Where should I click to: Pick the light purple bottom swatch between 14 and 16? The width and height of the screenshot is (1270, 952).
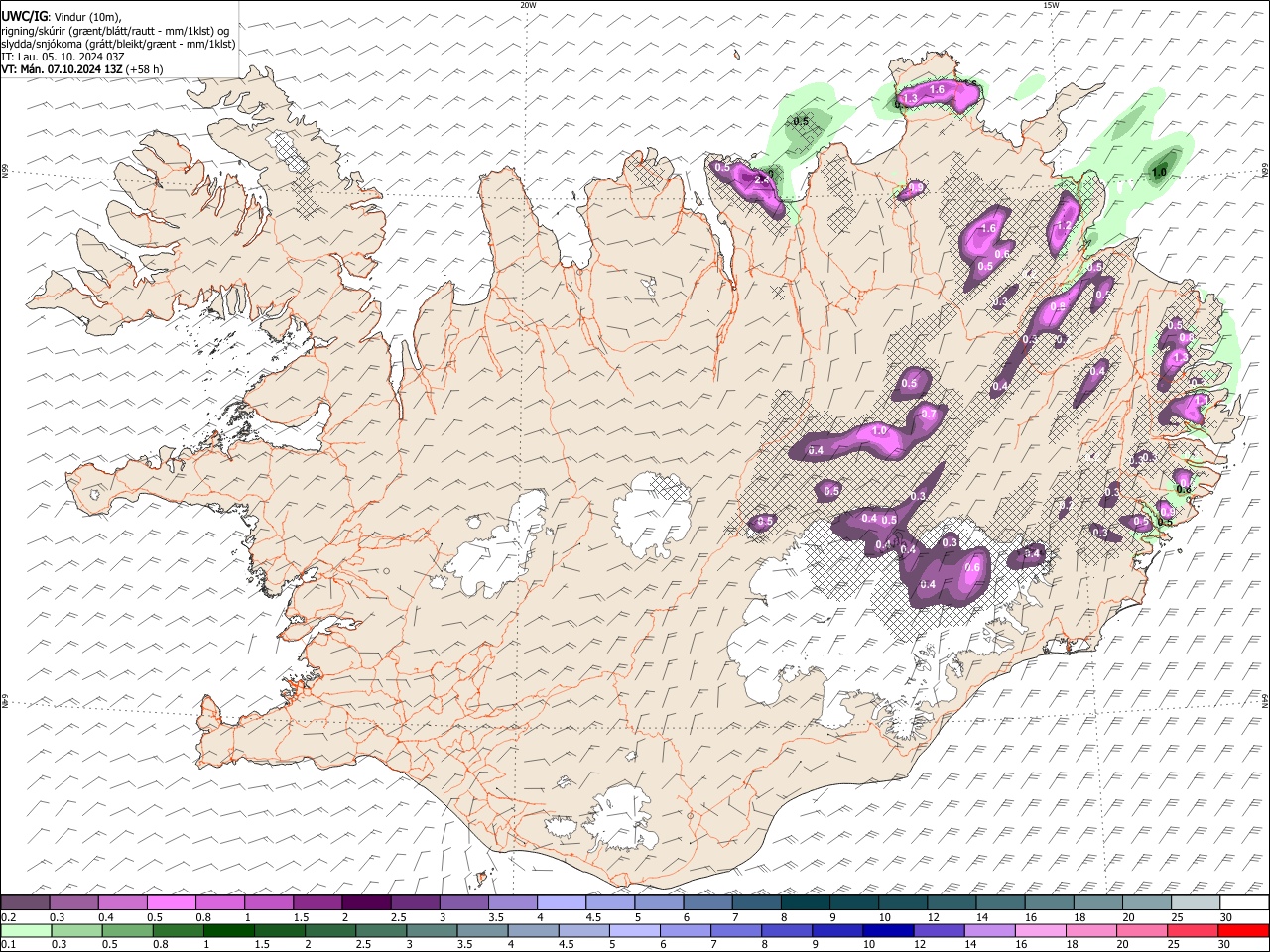coord(988,930)
